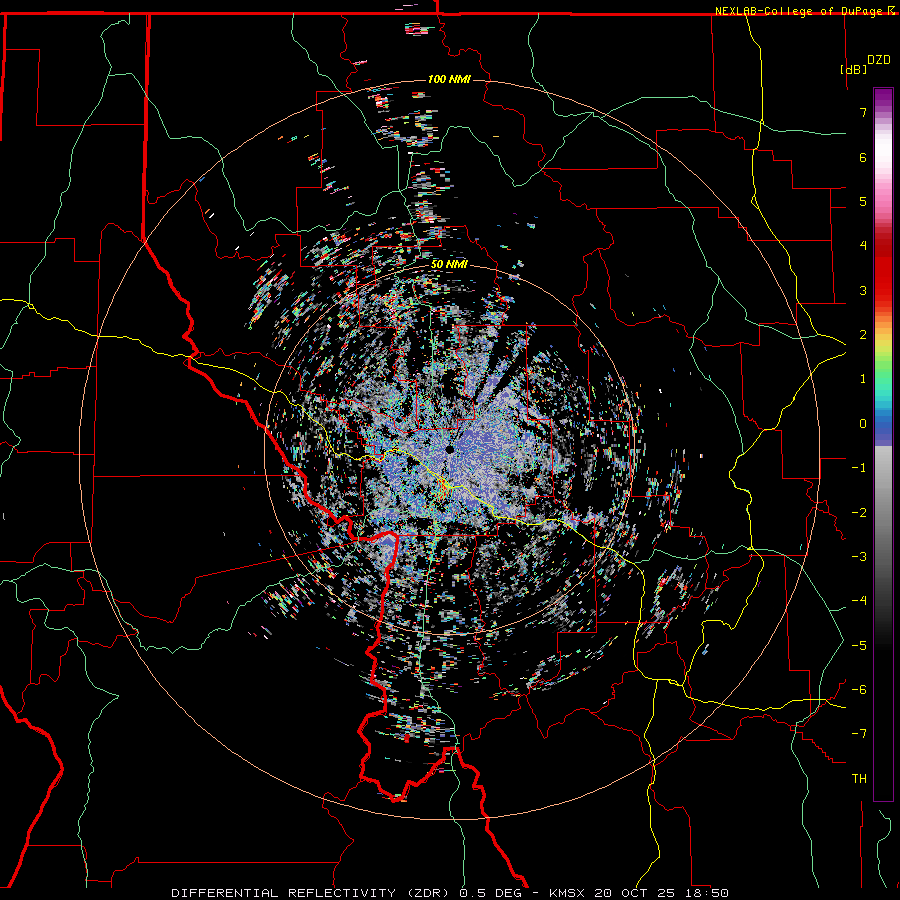
Task: Click the 1 value on color scale
Action: [863, 379]
